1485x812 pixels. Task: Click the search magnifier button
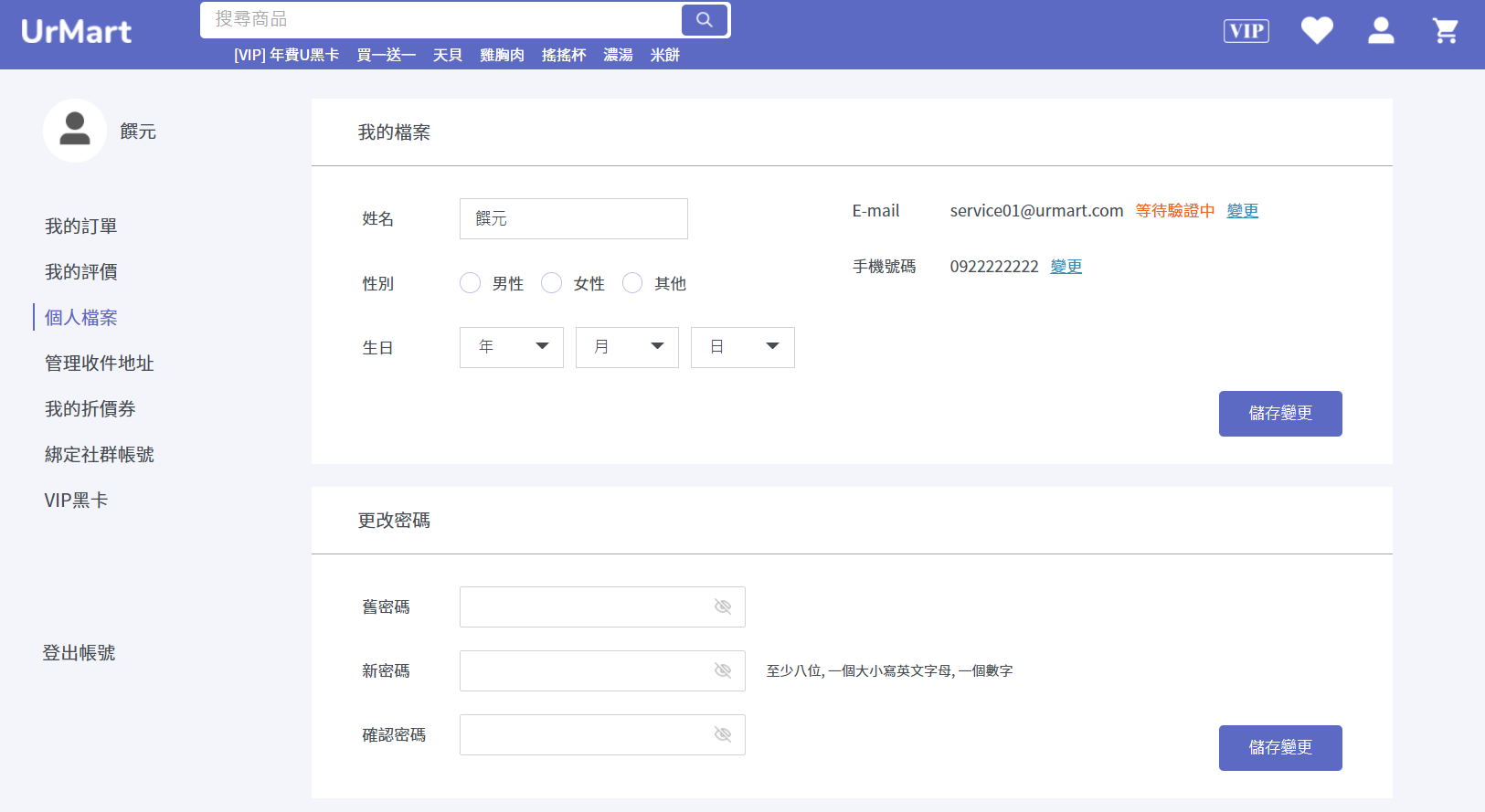pyautogui.click(x=705, y=20)
